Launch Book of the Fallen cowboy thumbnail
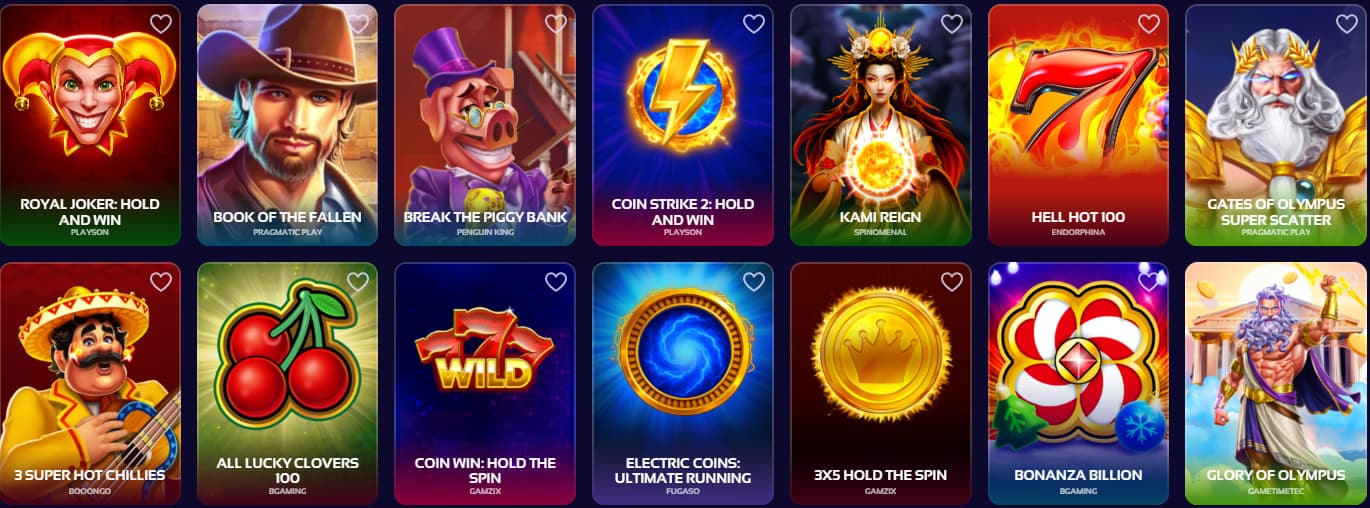The image size is (1370, 508). pyautogui.click(x=287, y=125)
